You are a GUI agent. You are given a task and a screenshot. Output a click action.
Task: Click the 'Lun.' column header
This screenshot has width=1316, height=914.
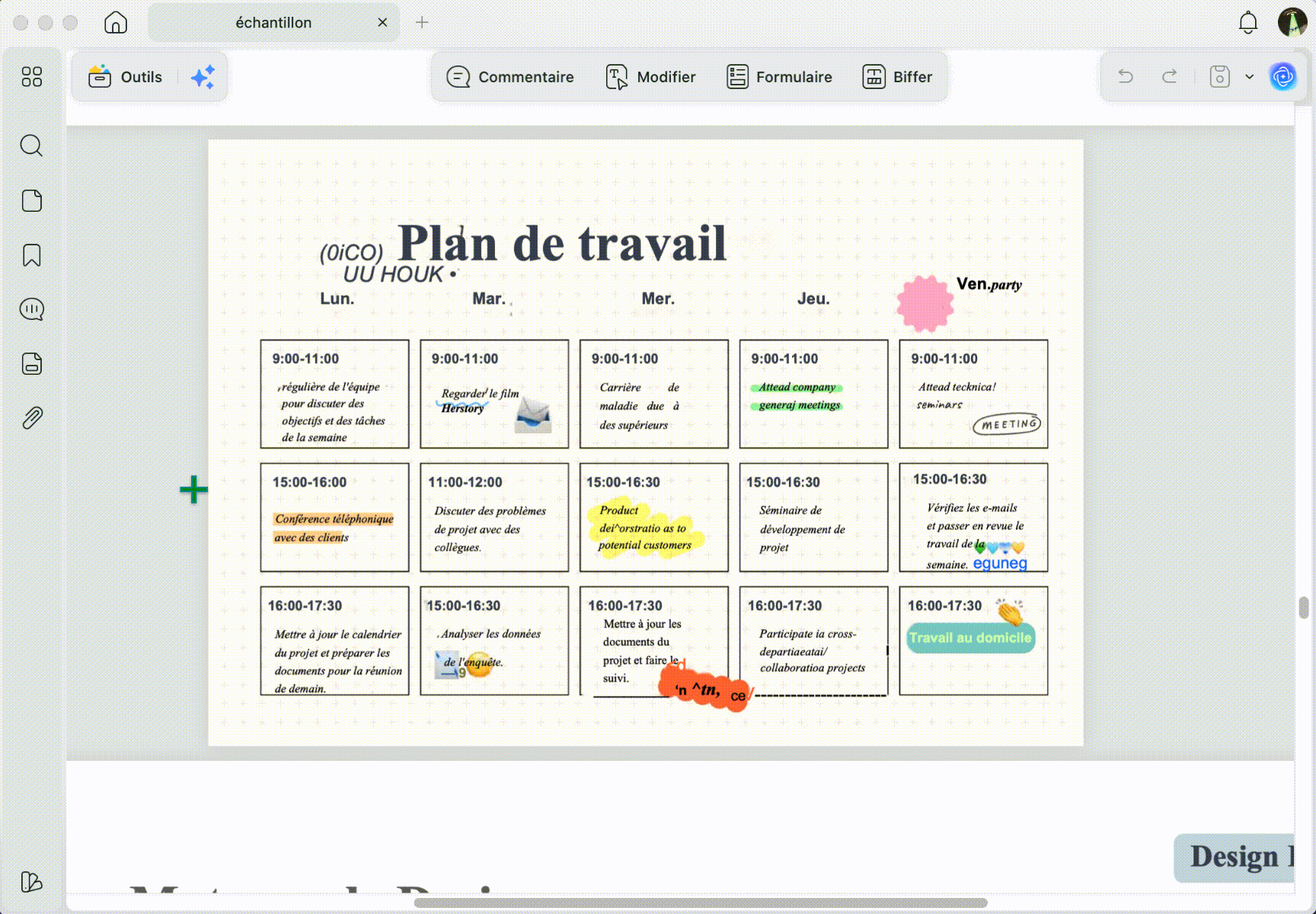[x=337, y=299]
